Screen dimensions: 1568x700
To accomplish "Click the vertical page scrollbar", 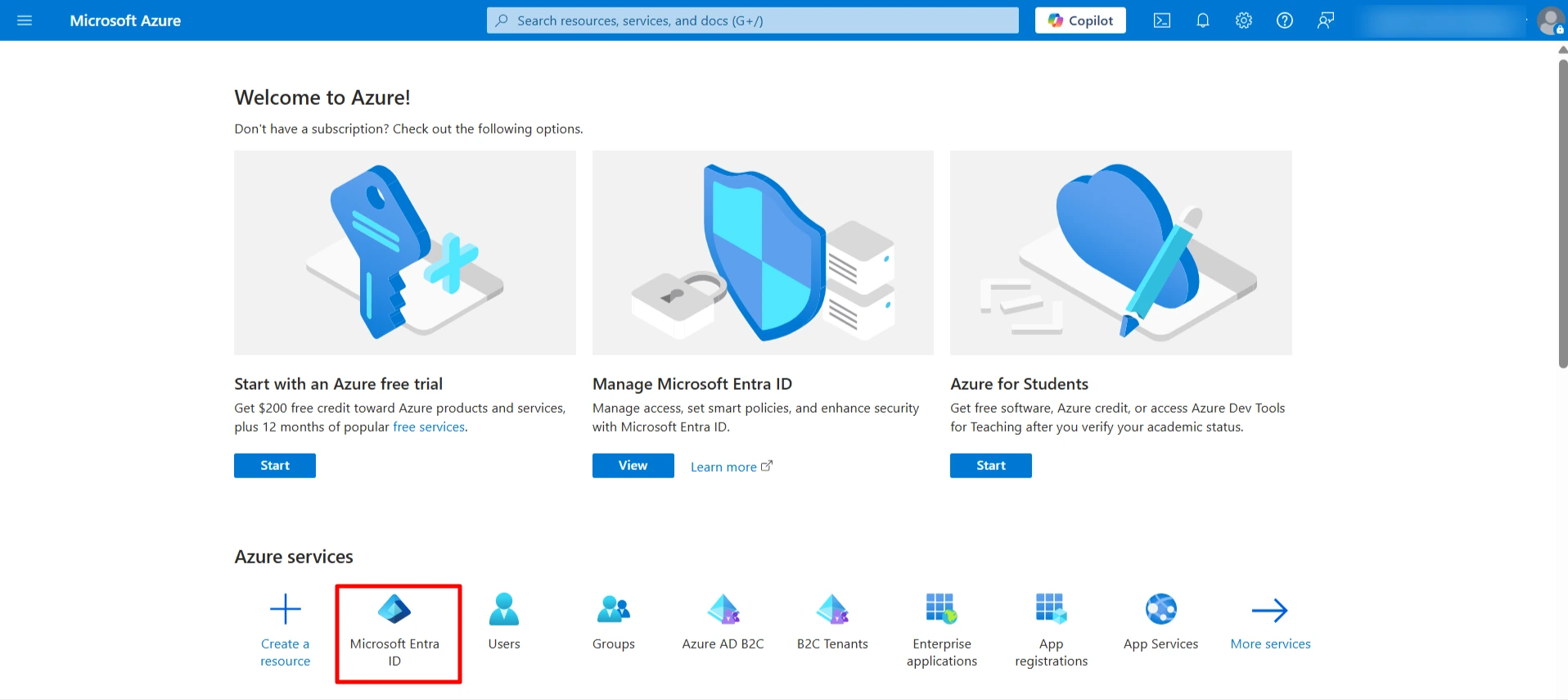I will pos(1562,213).
